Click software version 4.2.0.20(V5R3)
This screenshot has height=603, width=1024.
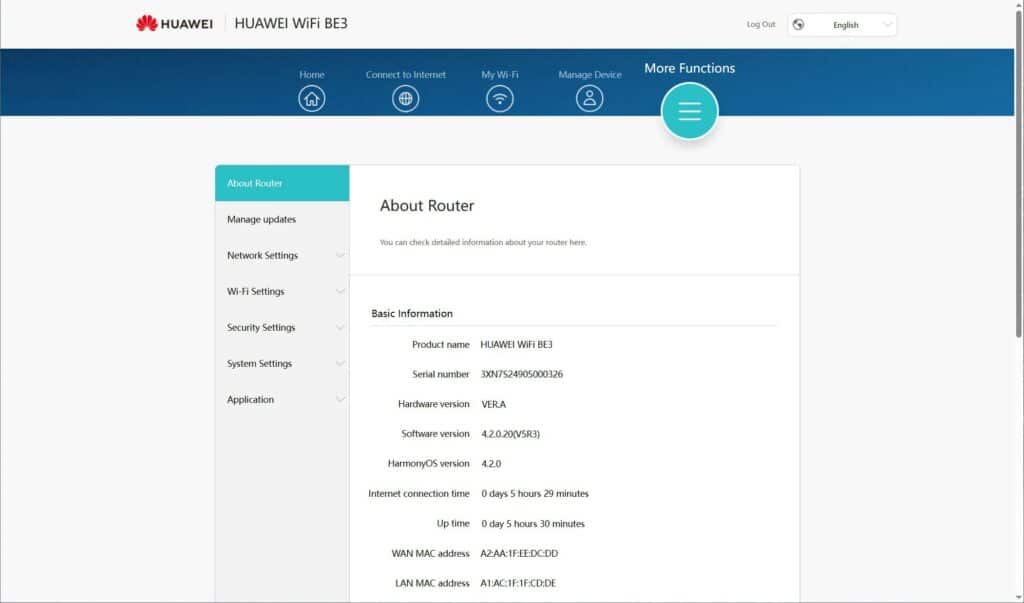tap(511, 434)
